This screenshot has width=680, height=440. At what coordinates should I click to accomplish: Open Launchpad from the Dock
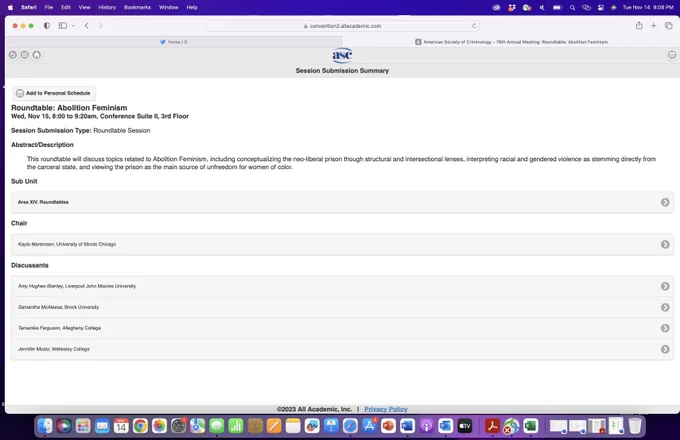point(83,426)
